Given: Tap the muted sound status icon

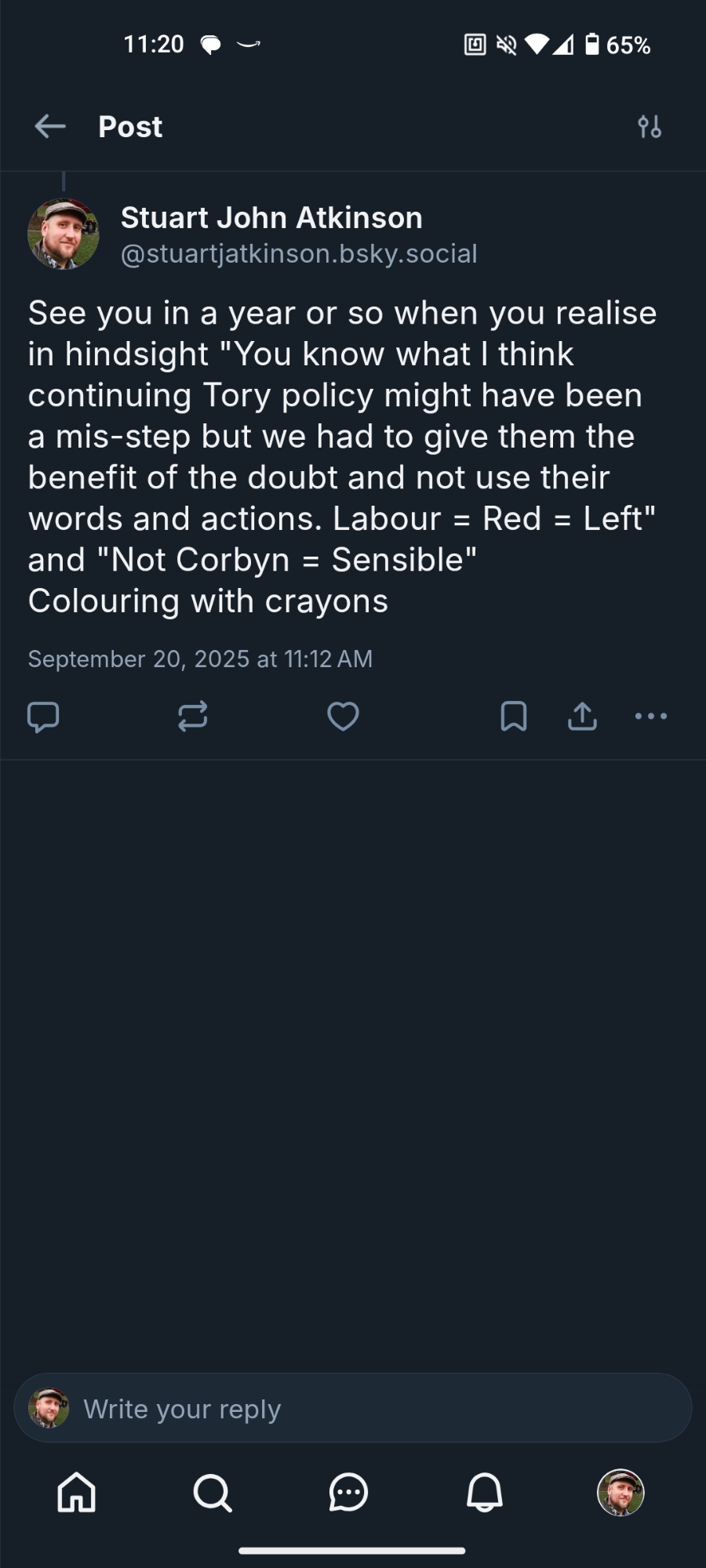Looking at the screenshot, I should point(507,45).
